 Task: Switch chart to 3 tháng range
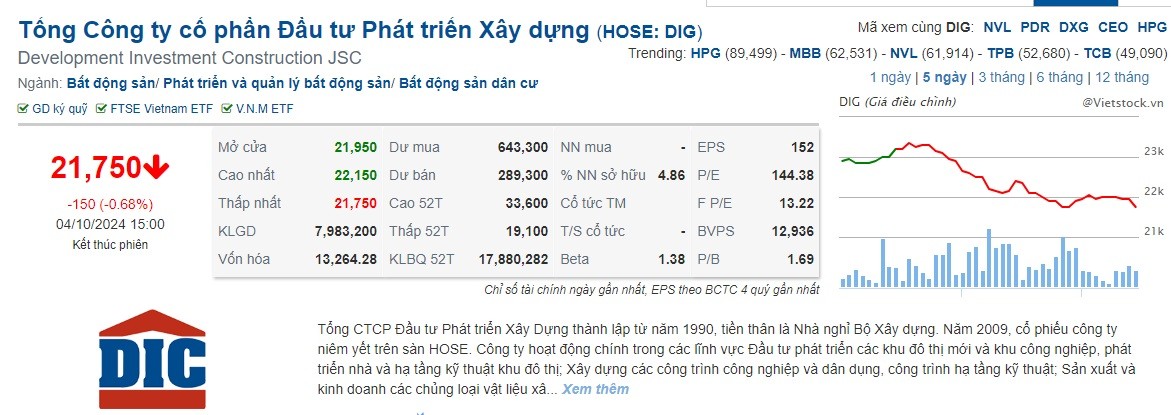[x=1003, y=77]
